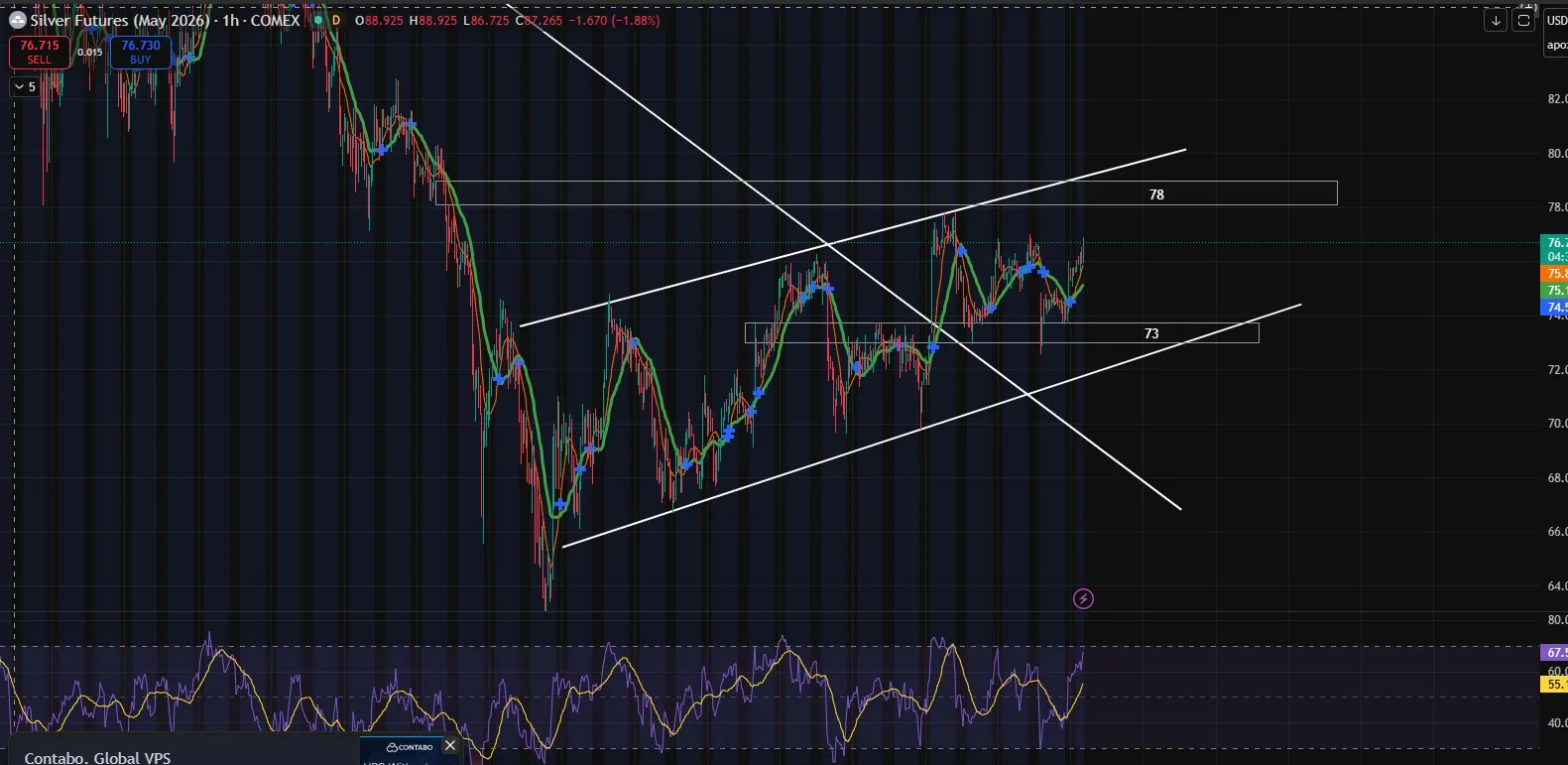The image size is (1568, 765).
Task: Click the 0.015 spread value between Sell and Buy
Action: tap(90, 53)
